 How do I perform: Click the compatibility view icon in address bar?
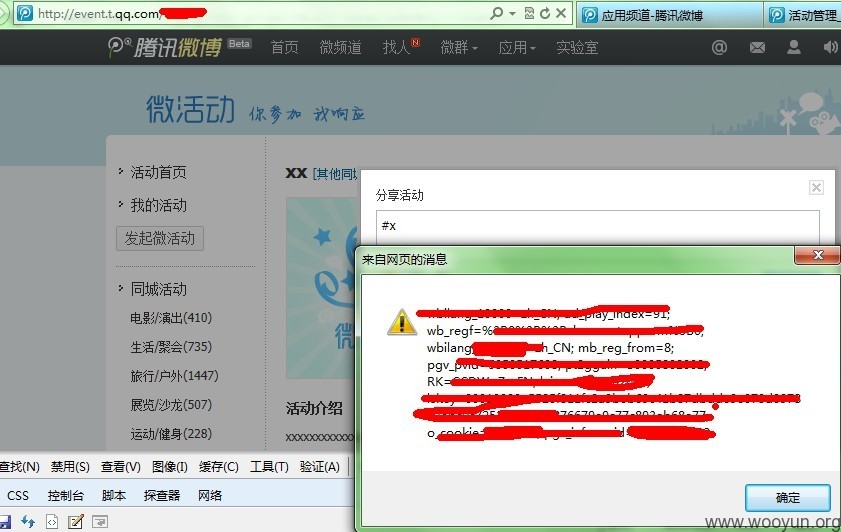pyautogui.click(x=529, y=13)
